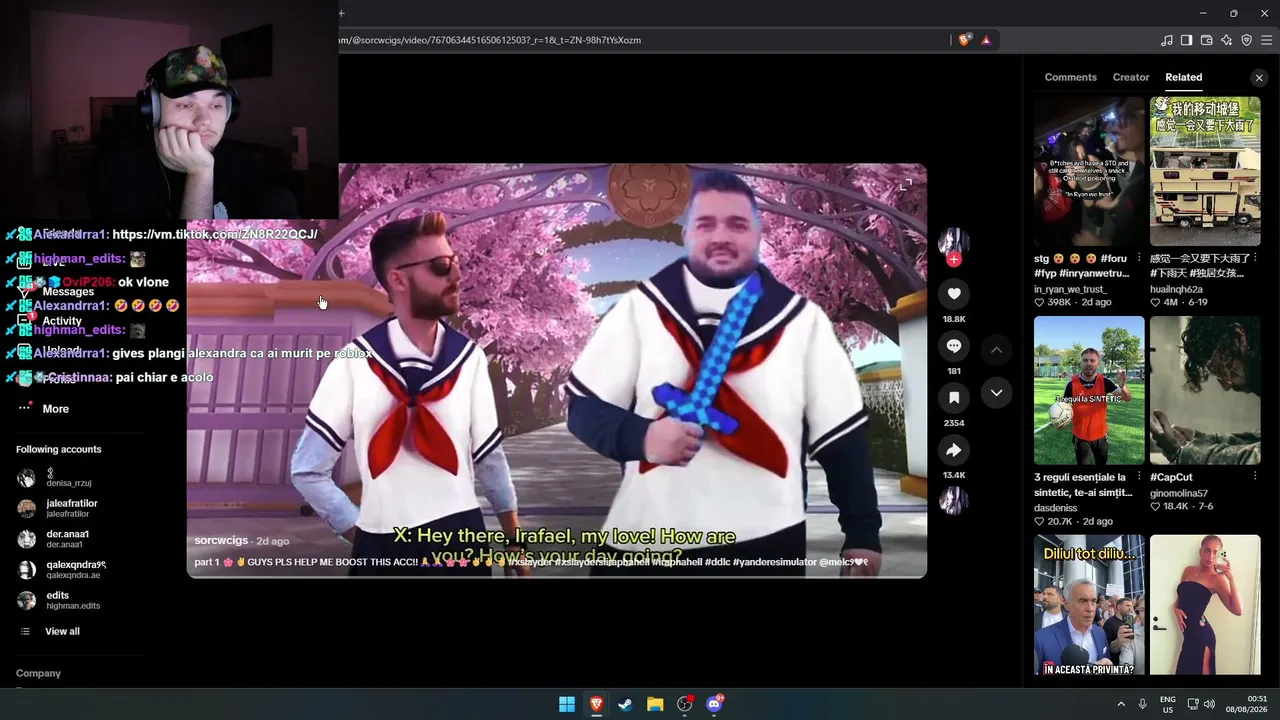
Task: Open a new browser tab
Action: click(341, 13)
